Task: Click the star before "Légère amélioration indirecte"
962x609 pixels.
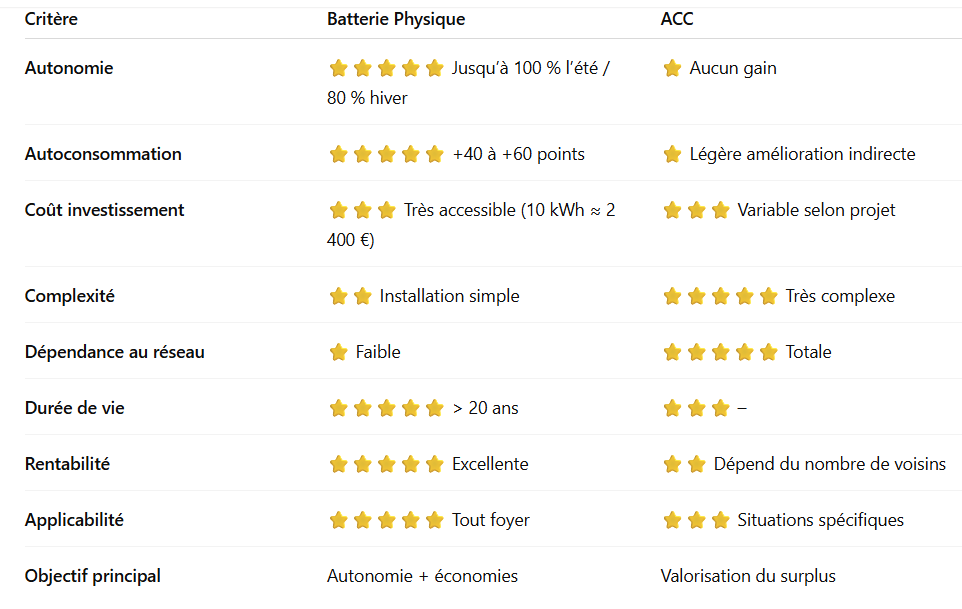Action: click(x=672, y=154)
